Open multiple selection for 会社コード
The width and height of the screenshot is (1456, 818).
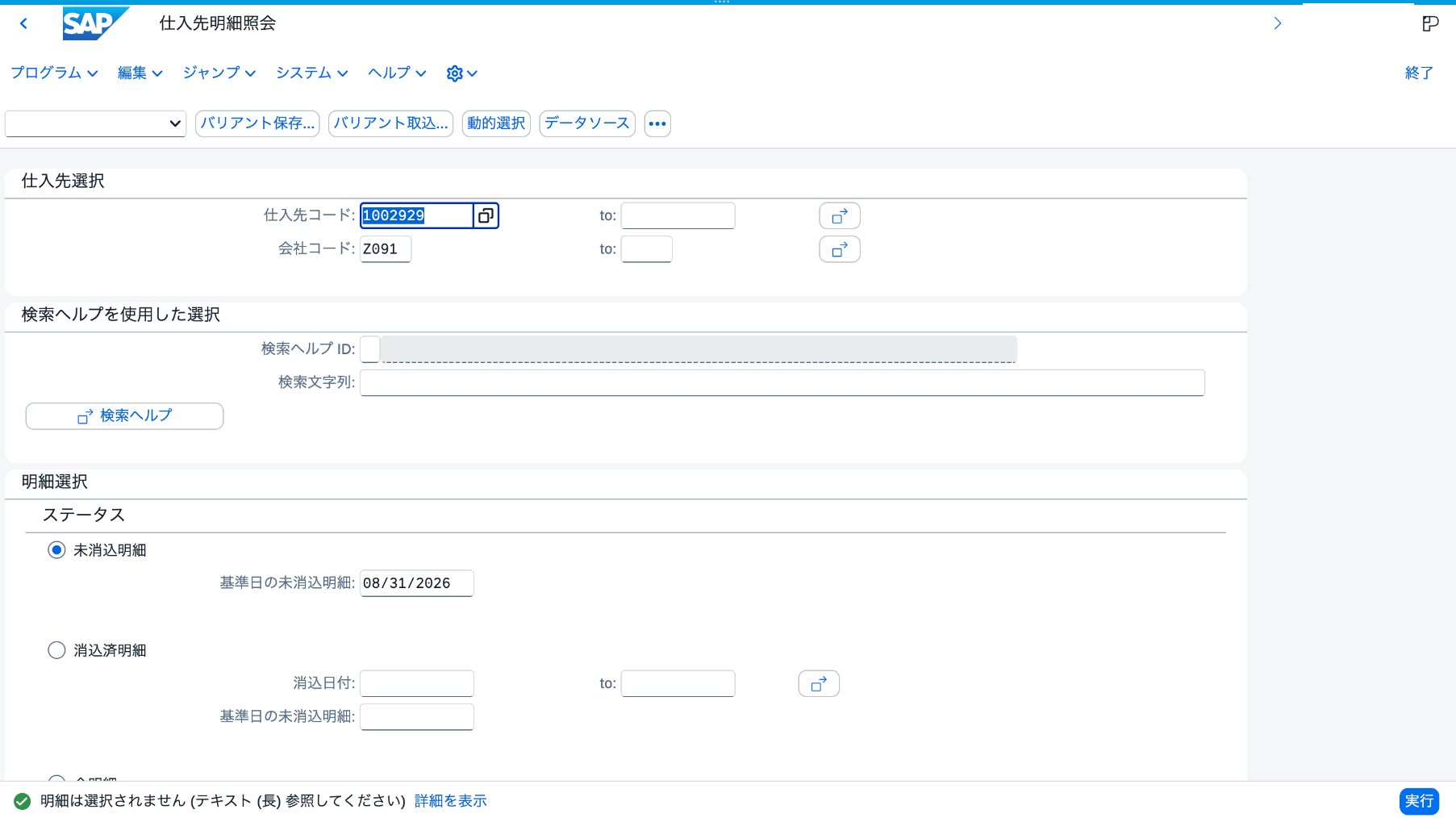pos(839,249)
